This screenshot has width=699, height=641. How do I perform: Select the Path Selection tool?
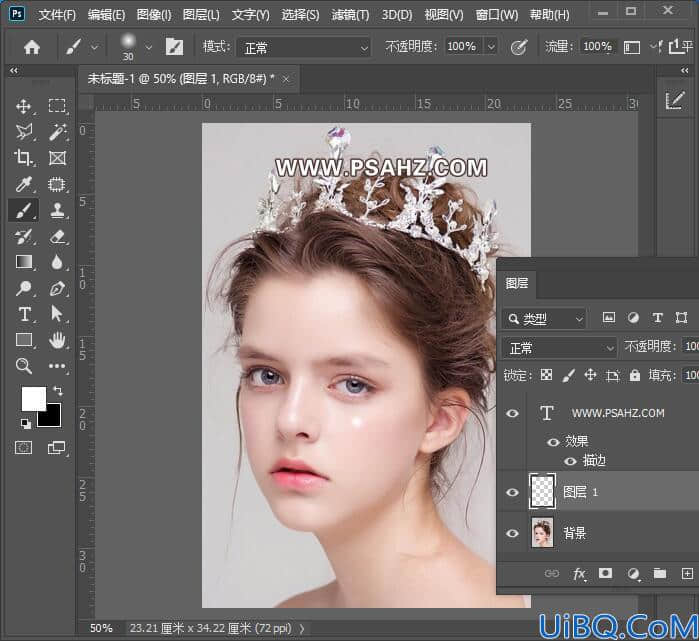(57, 314)
